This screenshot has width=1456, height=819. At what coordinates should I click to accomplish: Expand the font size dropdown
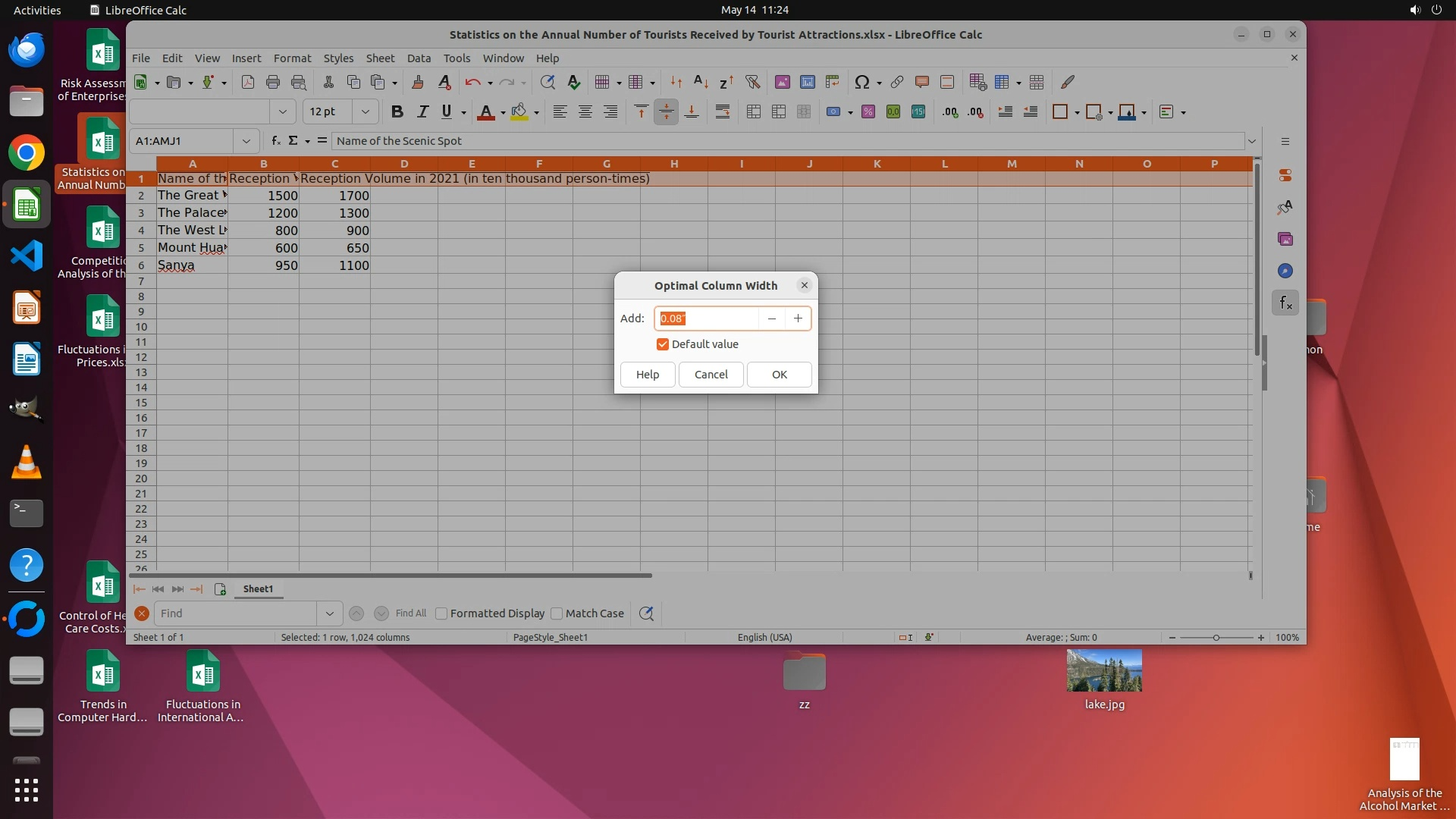366,112
